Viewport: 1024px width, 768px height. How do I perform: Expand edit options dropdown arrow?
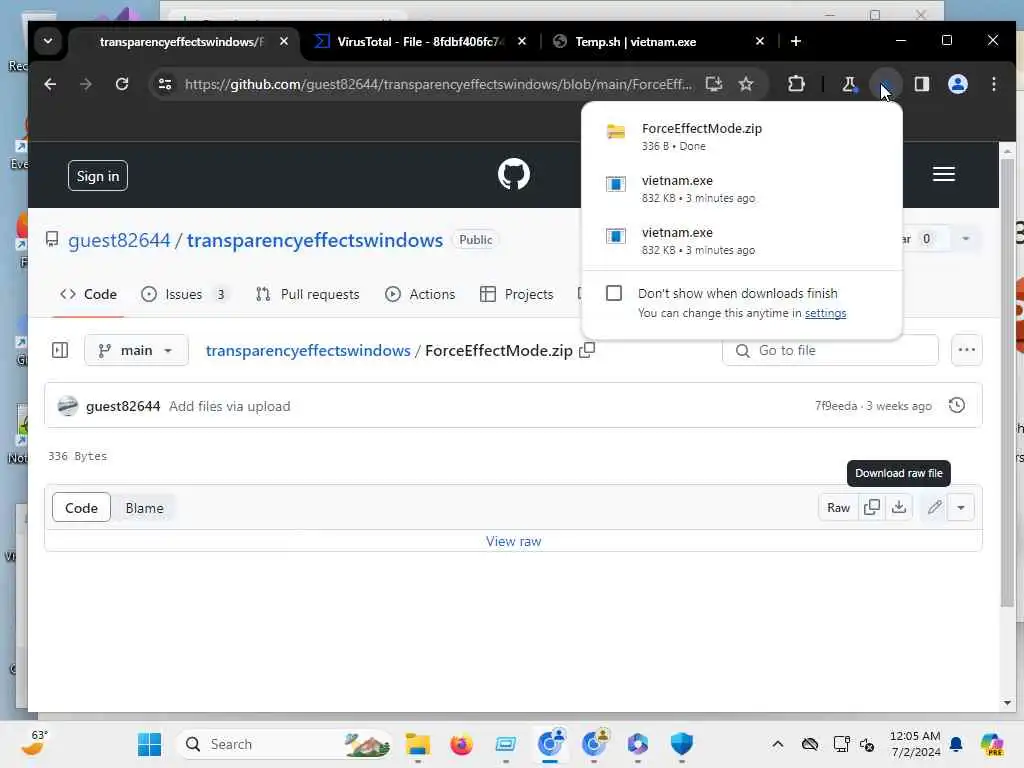point(961,507)
